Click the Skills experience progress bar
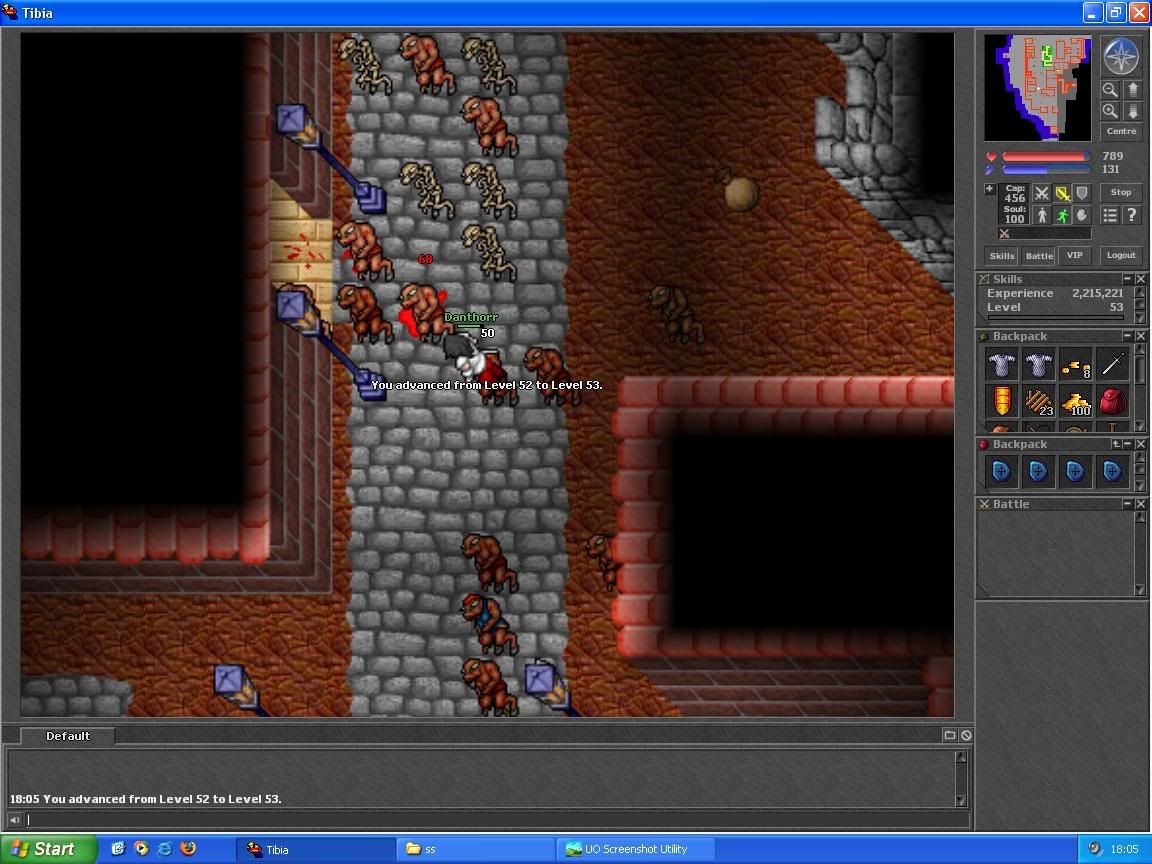1152x864 pixels. click(1055, 317)
